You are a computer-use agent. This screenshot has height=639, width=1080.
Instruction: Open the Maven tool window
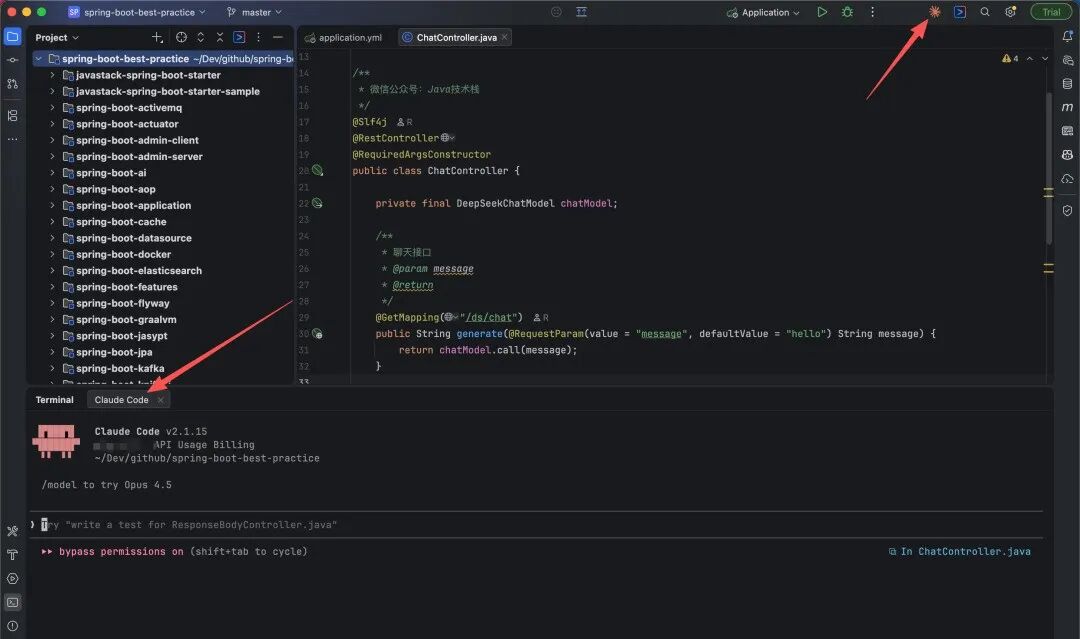point(1067,107)
